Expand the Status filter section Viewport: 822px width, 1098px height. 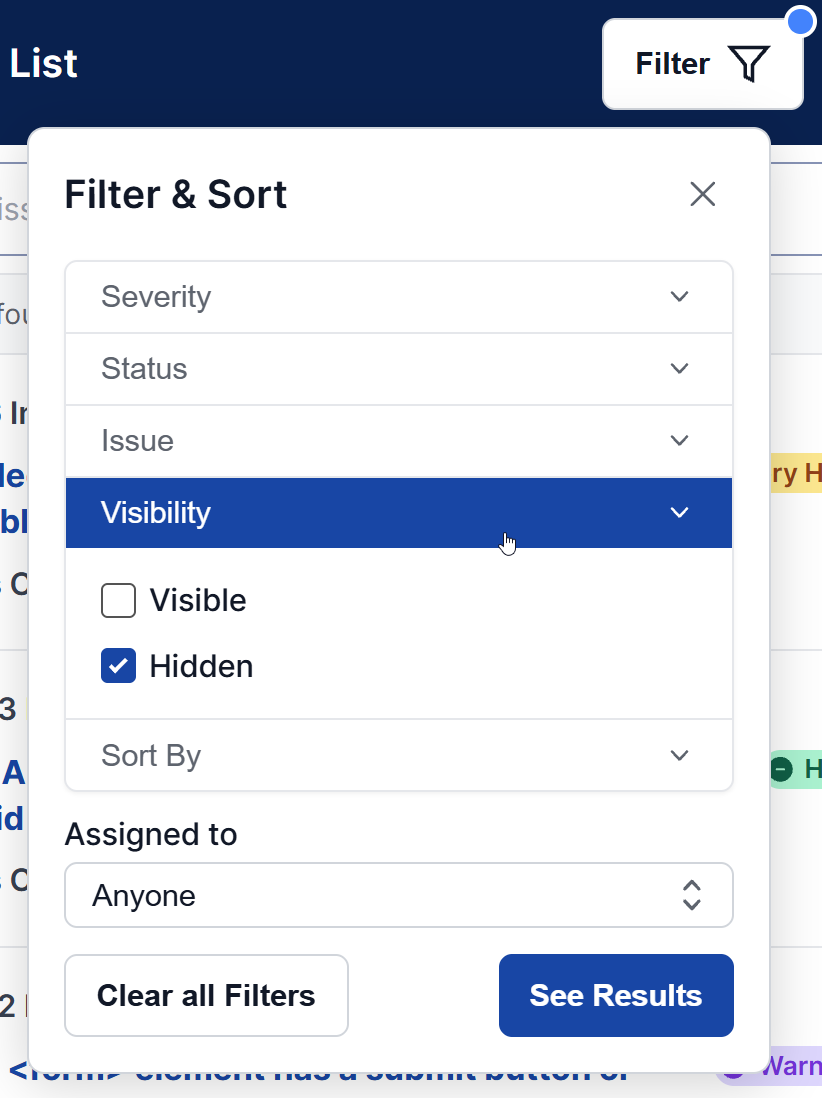coord(399,369)
